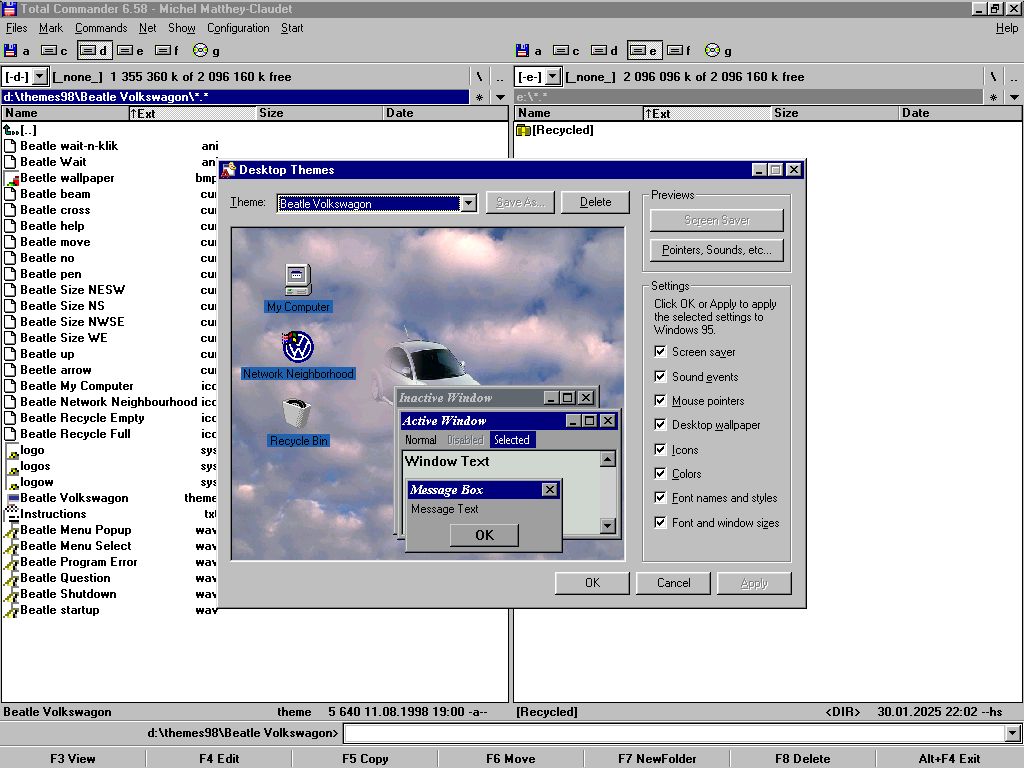Click the Beatle wallpaper bmp file icon

click(x=11, y=178)
